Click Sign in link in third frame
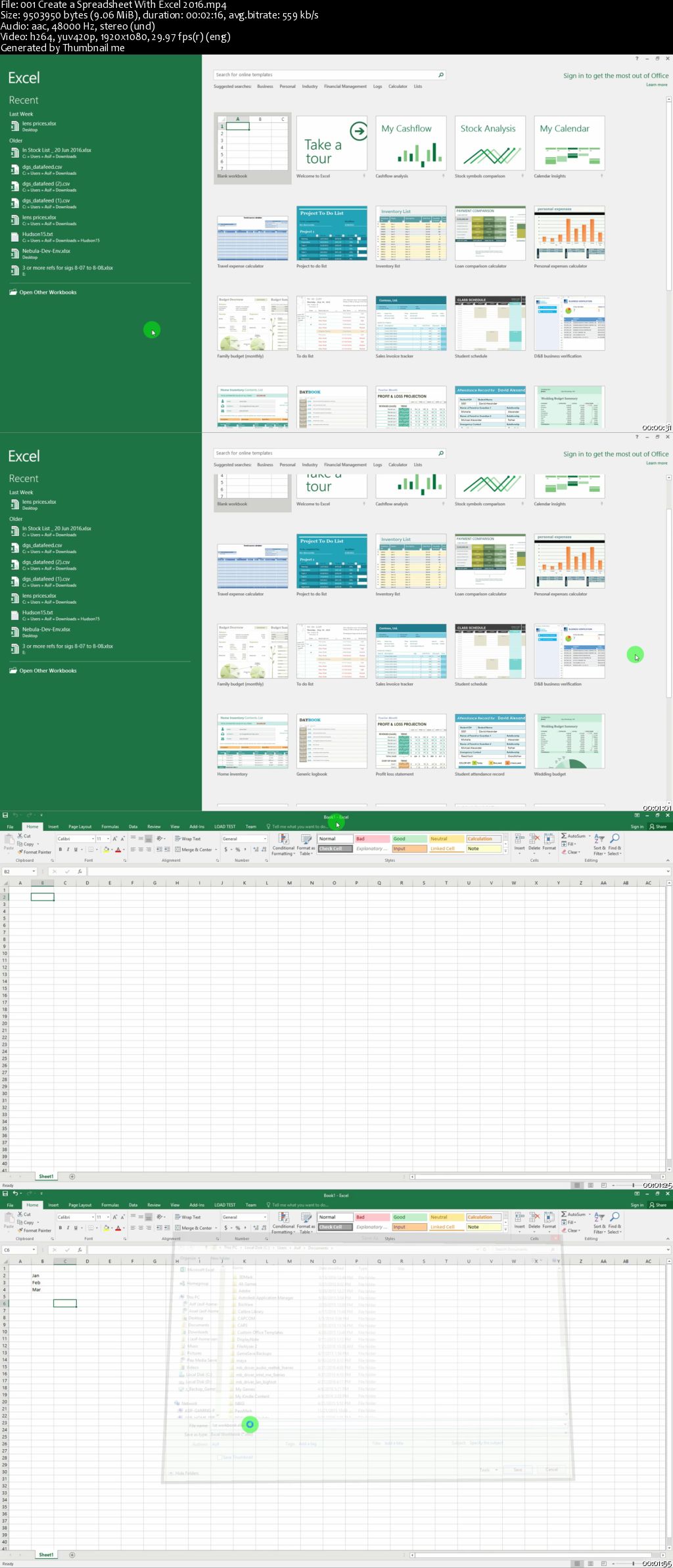 [x=637, y=826]
